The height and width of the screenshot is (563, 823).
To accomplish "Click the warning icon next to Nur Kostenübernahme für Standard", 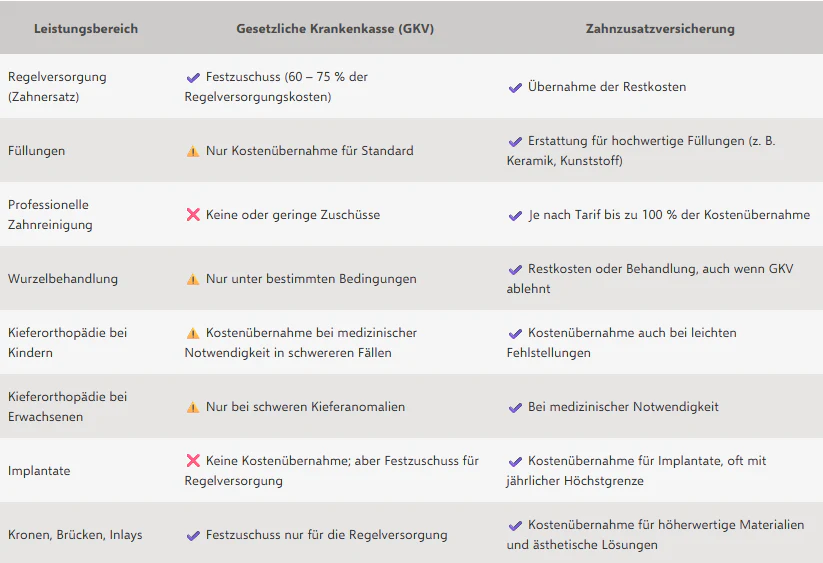I will (193, 152).
